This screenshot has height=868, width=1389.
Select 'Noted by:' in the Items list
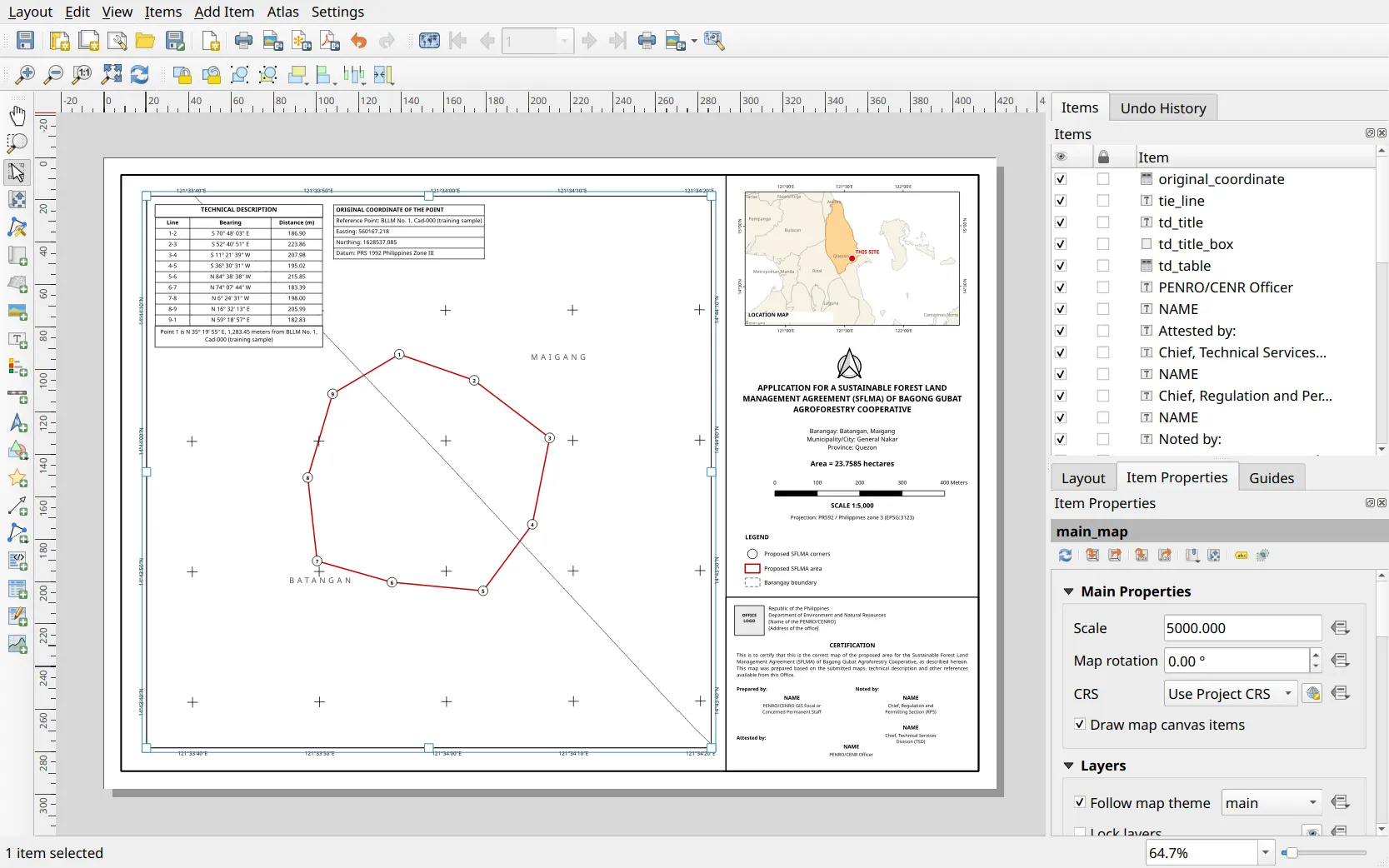pyautogui.click(x=1190, y=439)
